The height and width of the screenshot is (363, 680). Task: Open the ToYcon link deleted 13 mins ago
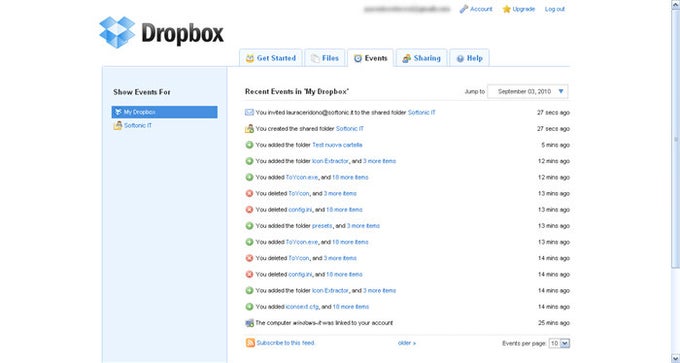299,193
